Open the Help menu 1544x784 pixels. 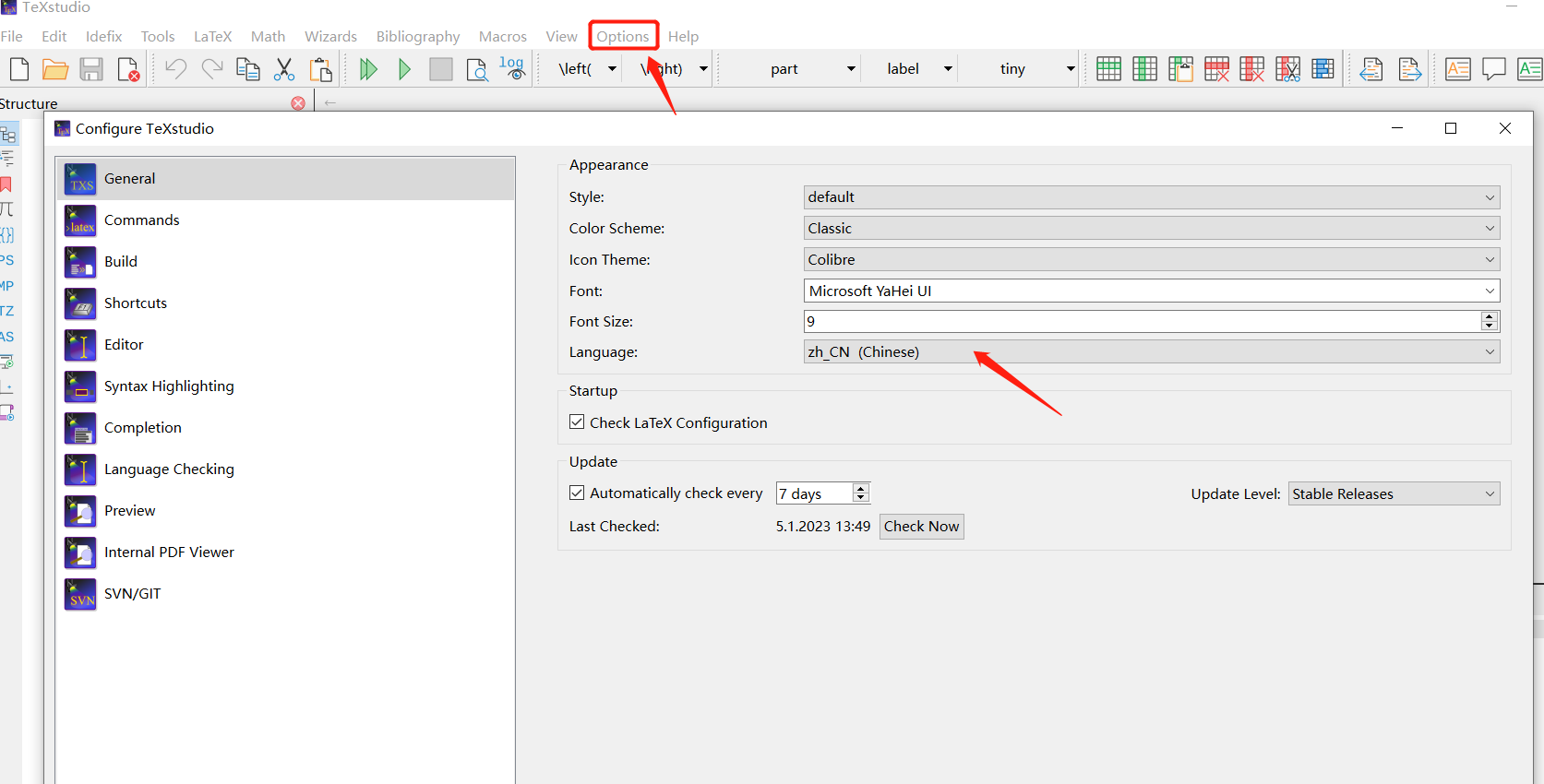coord(684,37)
